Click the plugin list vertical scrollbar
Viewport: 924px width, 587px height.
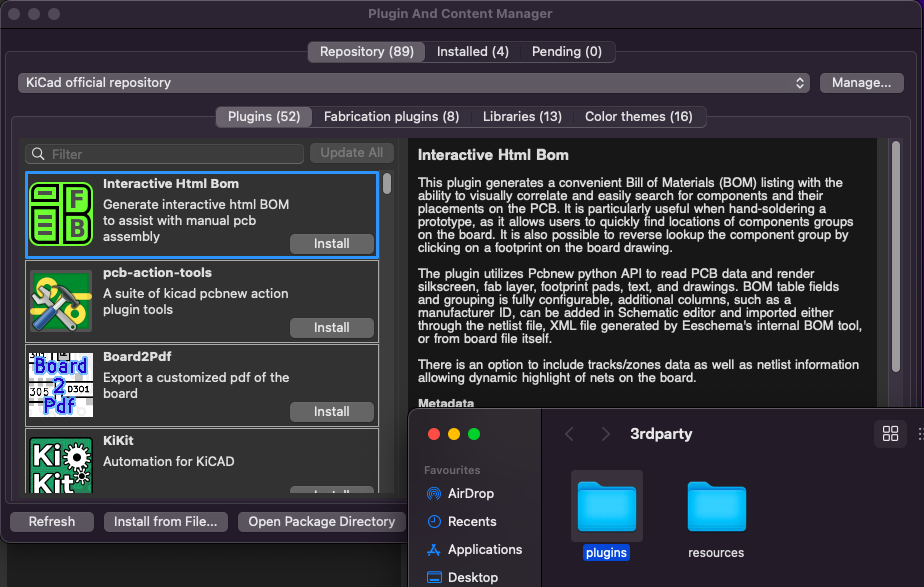387,184
